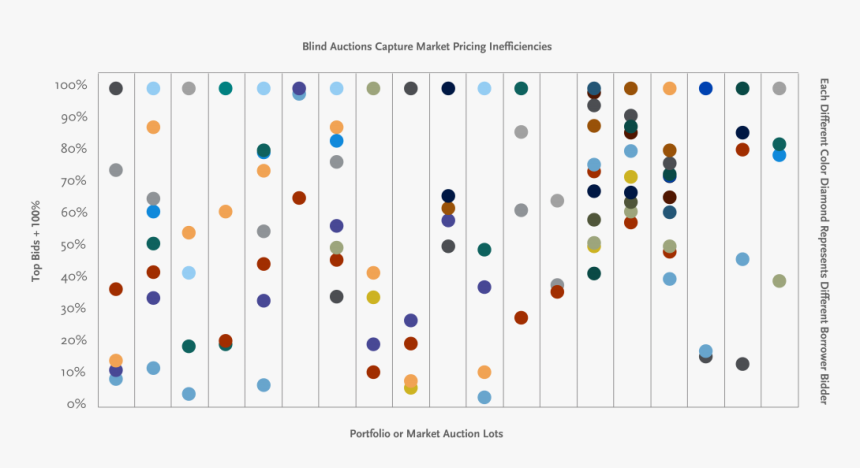Select light blue dot near 45% in eighteenth lot
Image resolution: width=860 pixels, height=468 pixels.
pyautogui.click(x=743, y=259)
